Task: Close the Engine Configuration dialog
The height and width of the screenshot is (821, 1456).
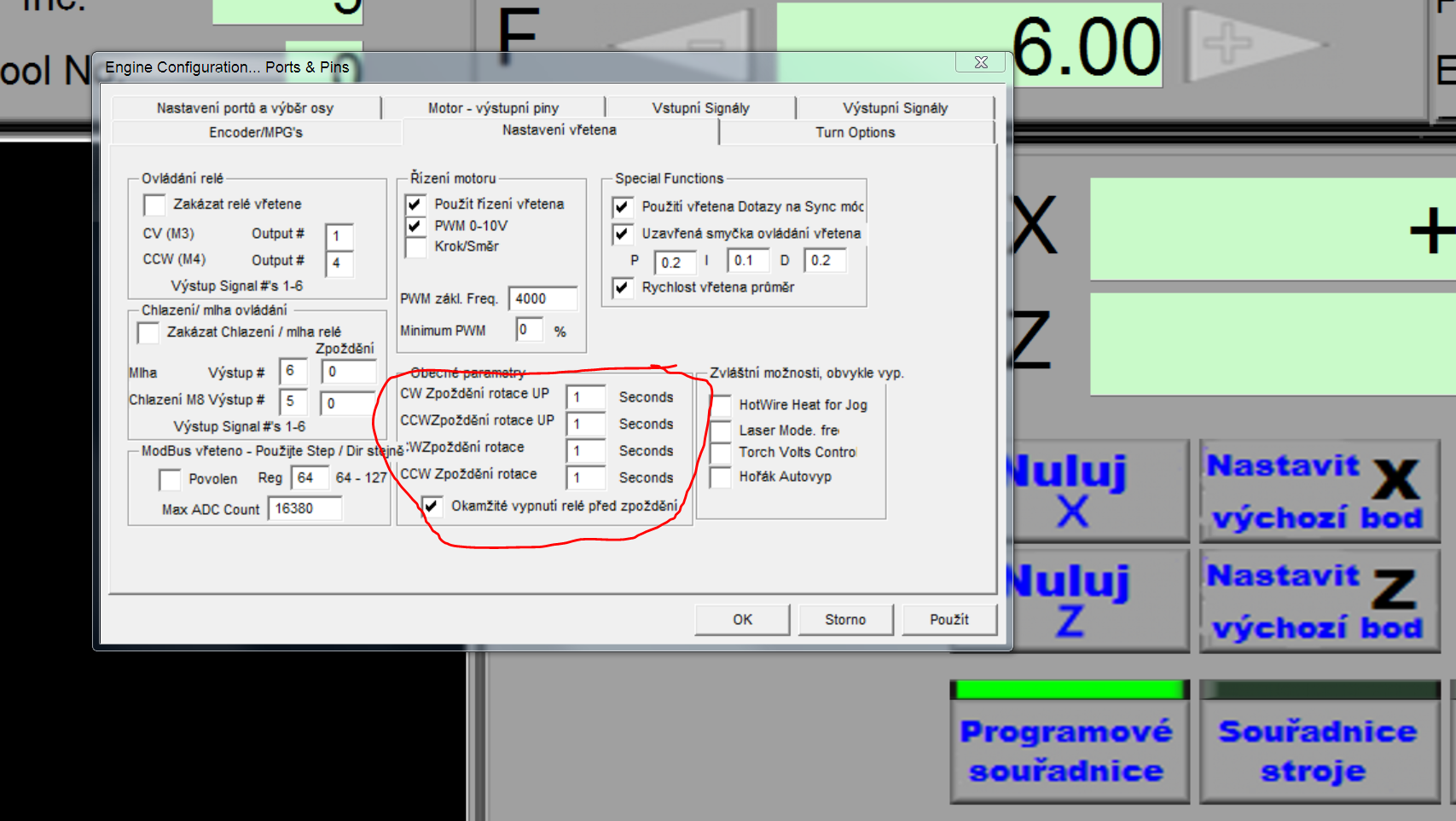Action: point(981,62)
